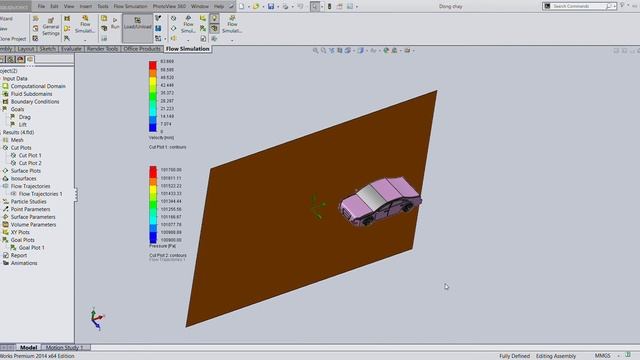This screenshot has height=360, width=640.
Task: Click the lightbulb display icon in ribbon
Action: pos(214,18)
